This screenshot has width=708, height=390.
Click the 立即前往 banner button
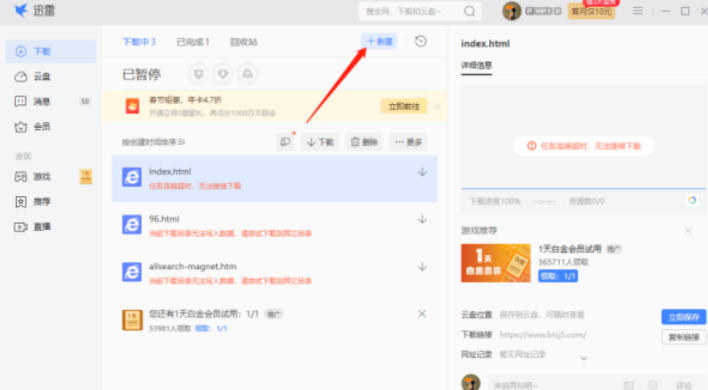pos(404,107)
